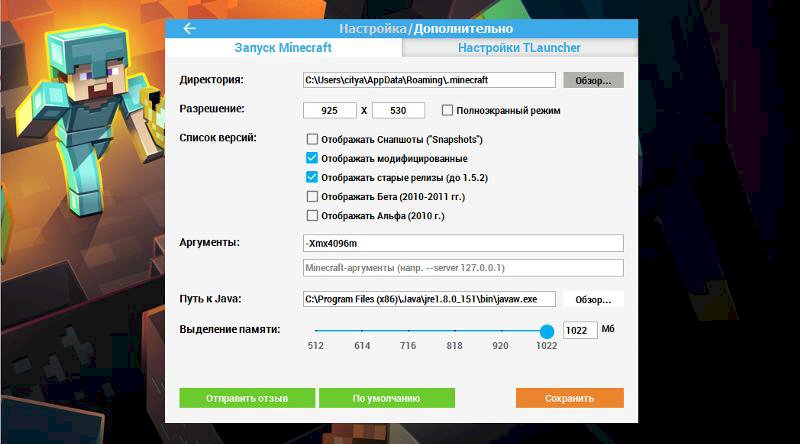Click the Отправить отзыв button
The width and height of the screenshot is (800, 444).
[x=247, y=398]
